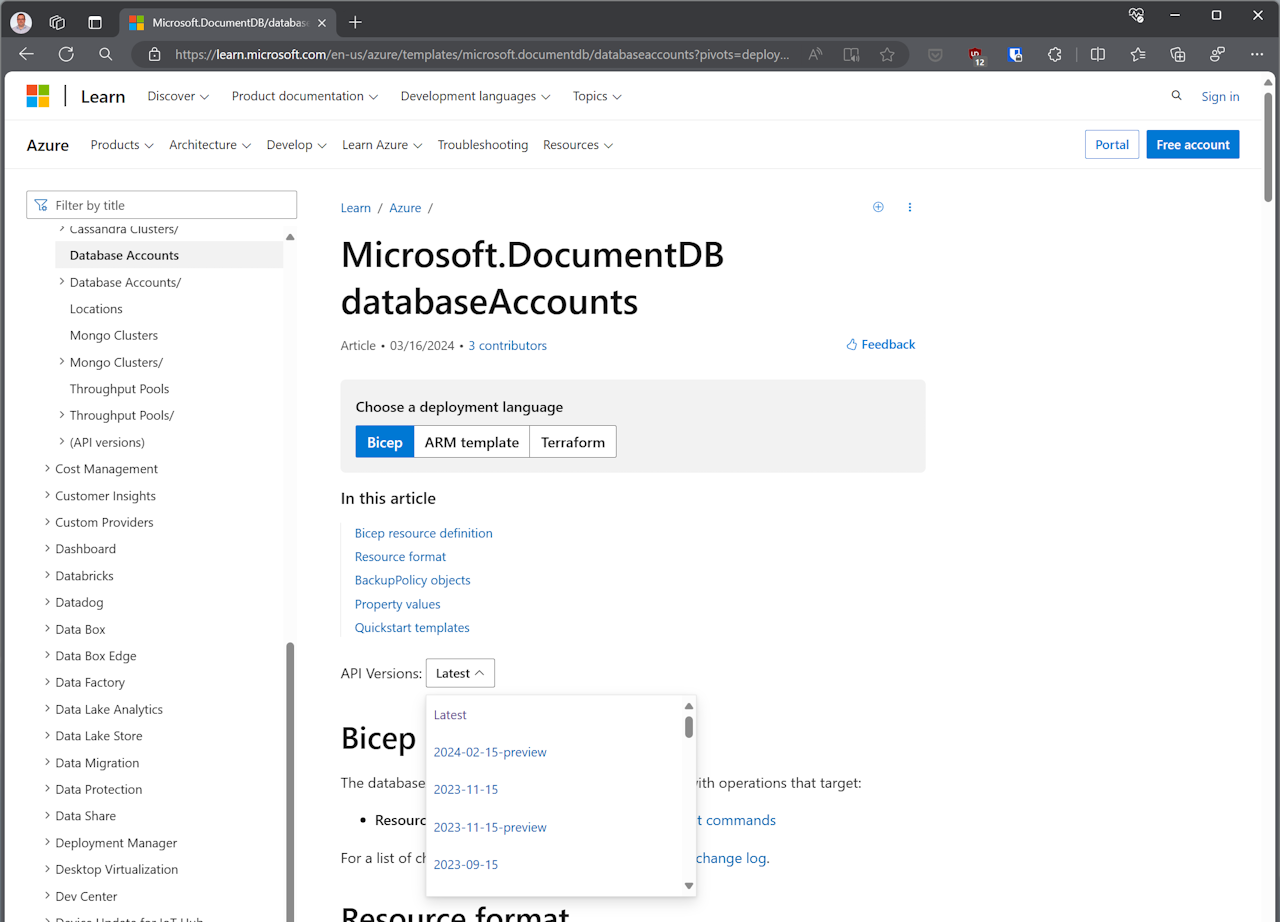Toggle split screen view
Viewport: 1280px width, 922px height.
point(1097,55)
